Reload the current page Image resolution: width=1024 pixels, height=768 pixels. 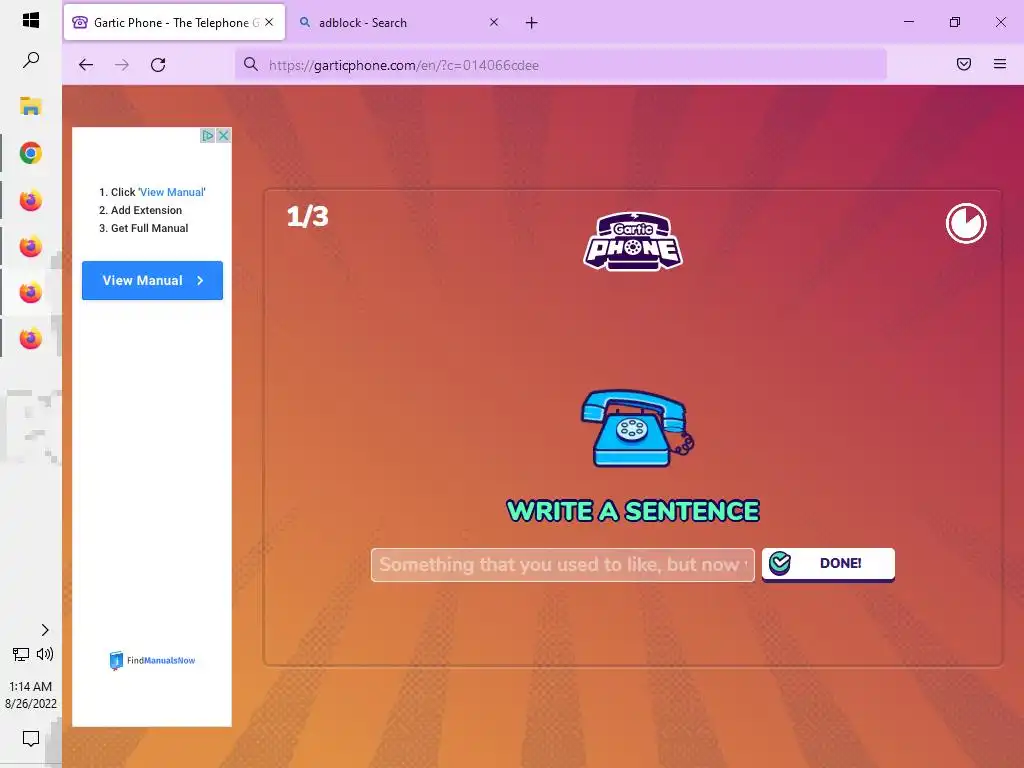[158, 65]
